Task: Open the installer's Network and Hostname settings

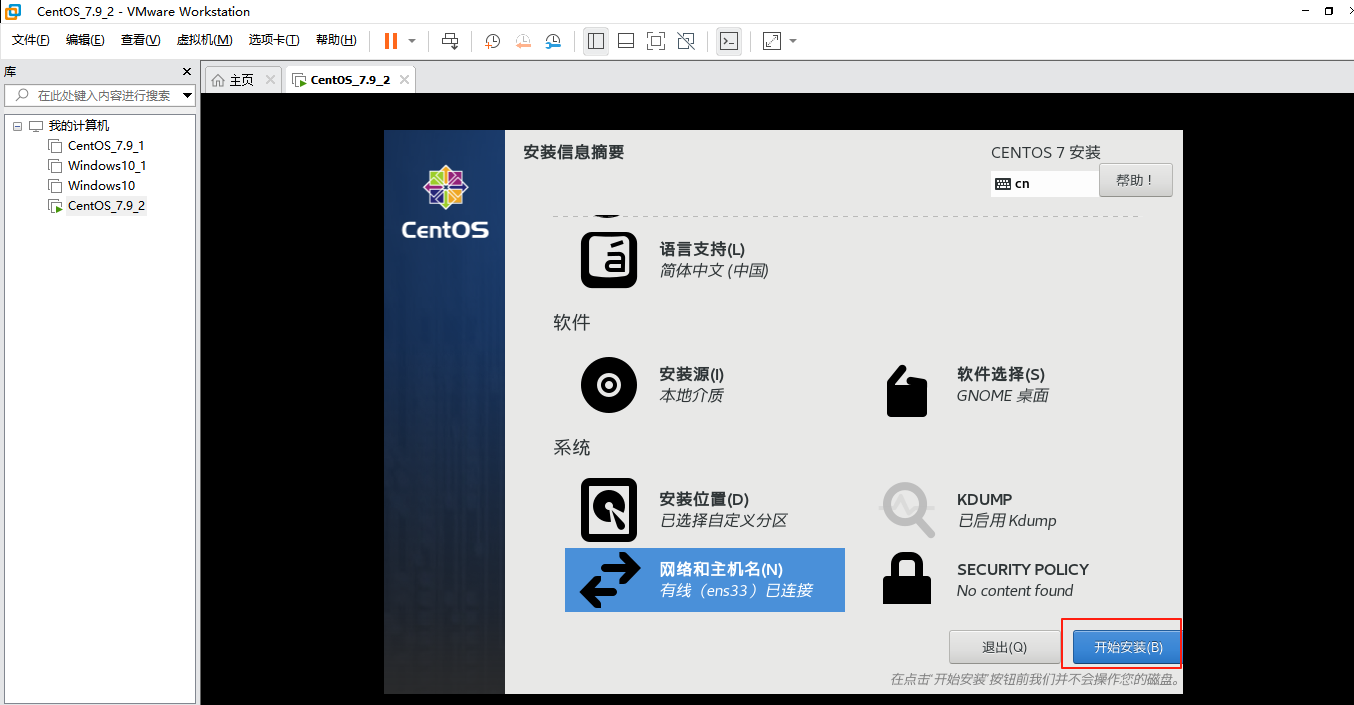Action: [x=705, y=580]
